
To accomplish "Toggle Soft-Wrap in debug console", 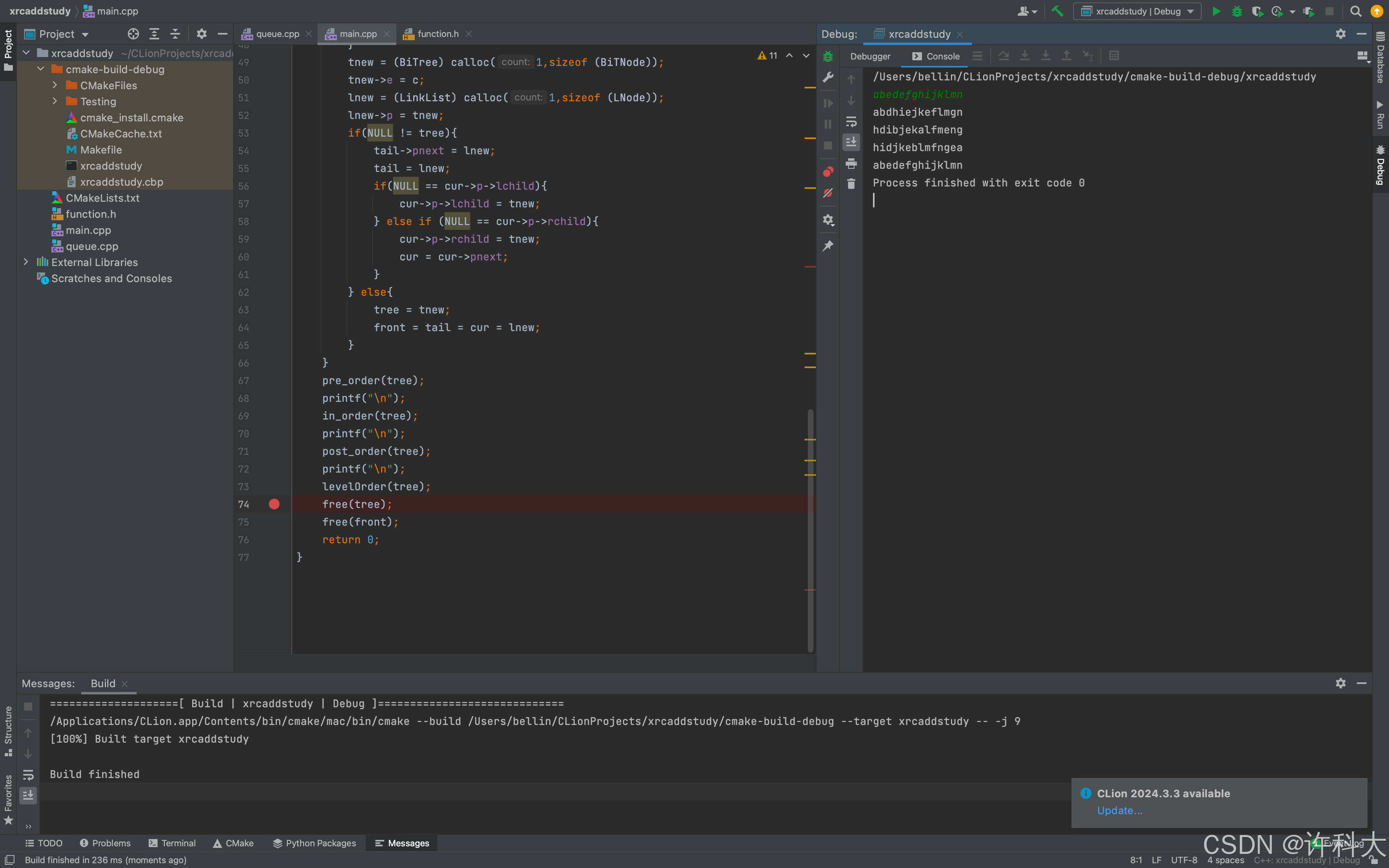I will coord(851,122).
